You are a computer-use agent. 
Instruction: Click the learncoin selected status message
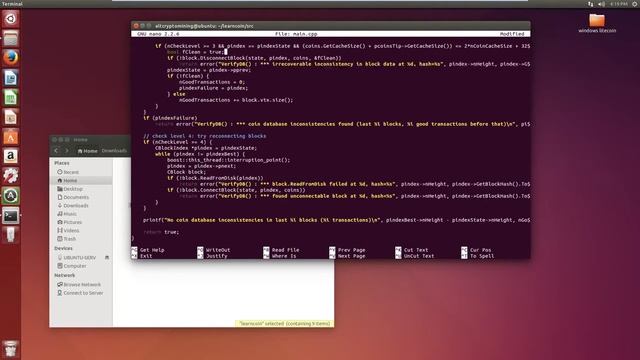click(284, 323)
